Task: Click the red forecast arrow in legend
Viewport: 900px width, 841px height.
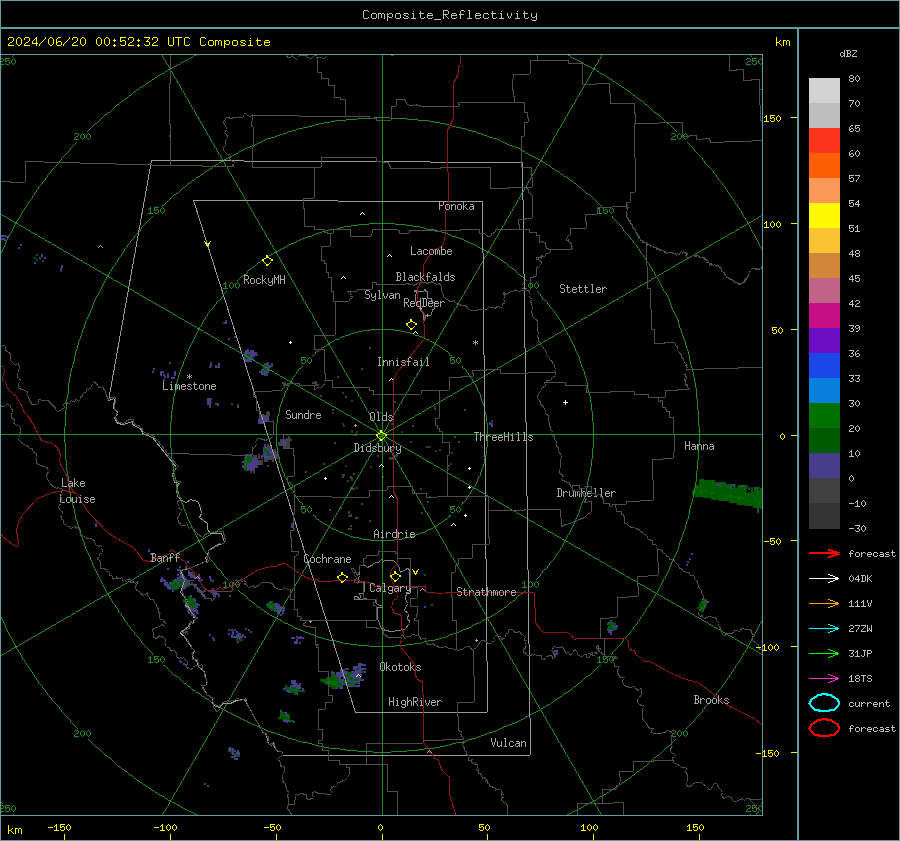Action: (824, 553)
